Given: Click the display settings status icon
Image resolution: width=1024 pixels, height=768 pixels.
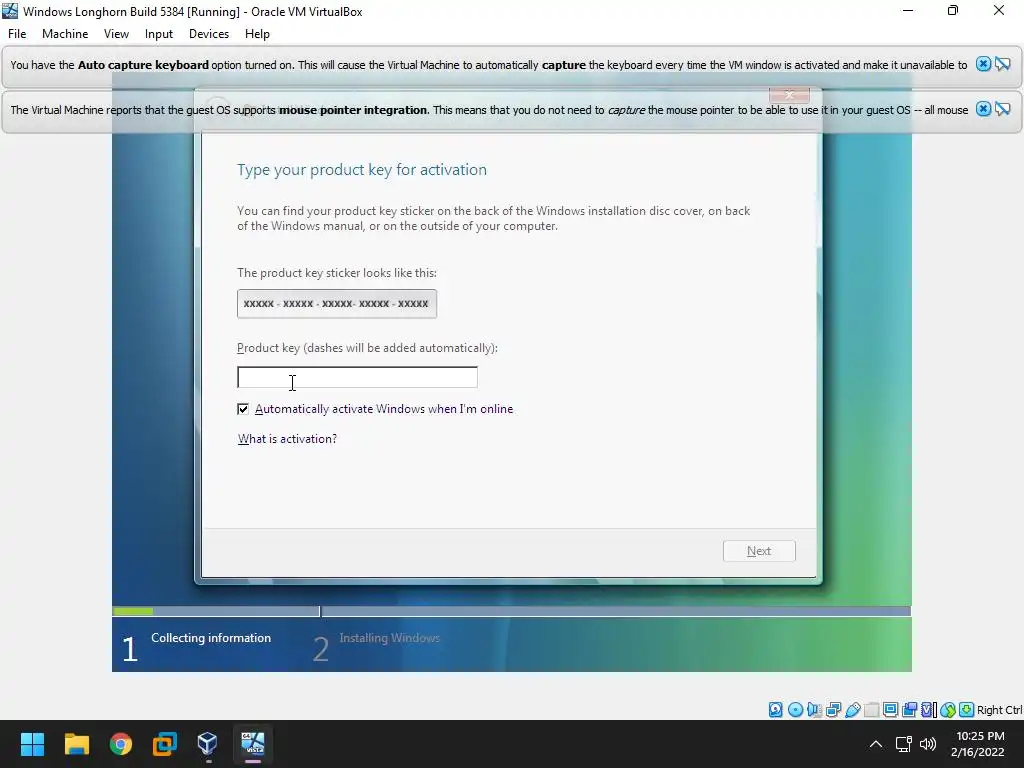Looking at the screenshot, I should tap(890, 710).
